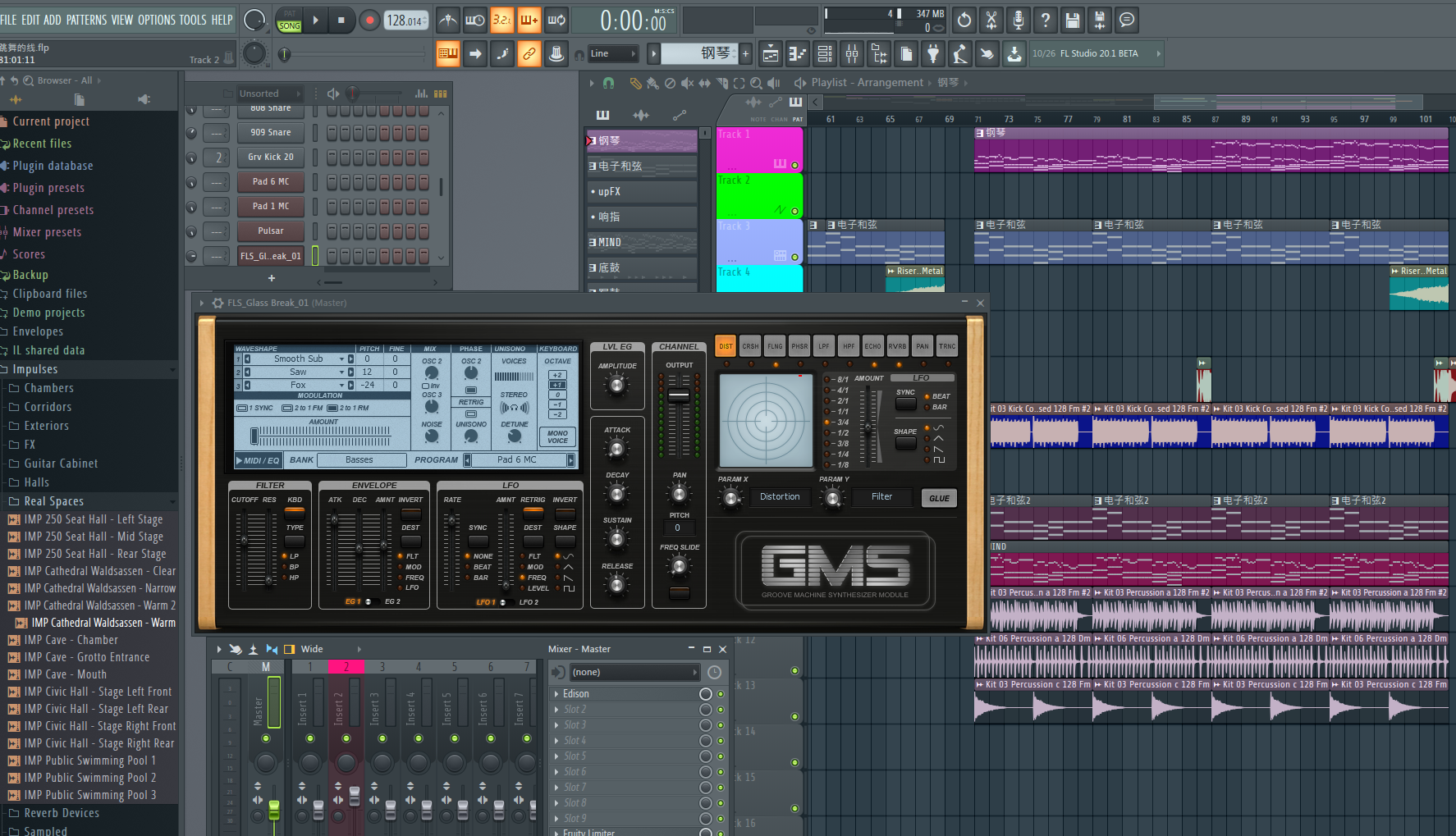This screenshot has height=836, width=1456.
Task: Open the PATTERNS menu
Action: click(85, 20)
